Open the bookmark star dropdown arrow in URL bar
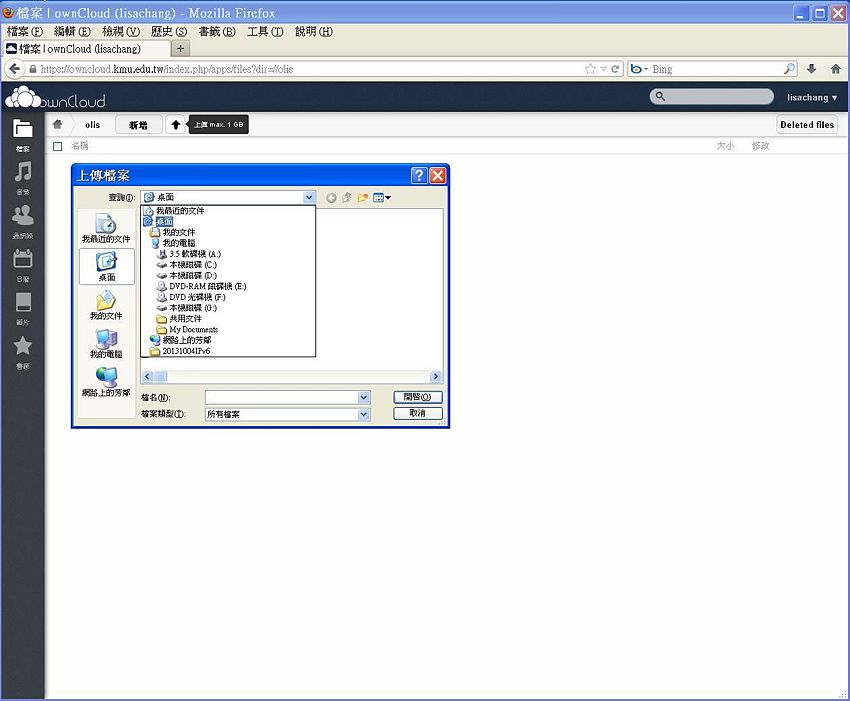The image size is (850, 701). point(603,69)
